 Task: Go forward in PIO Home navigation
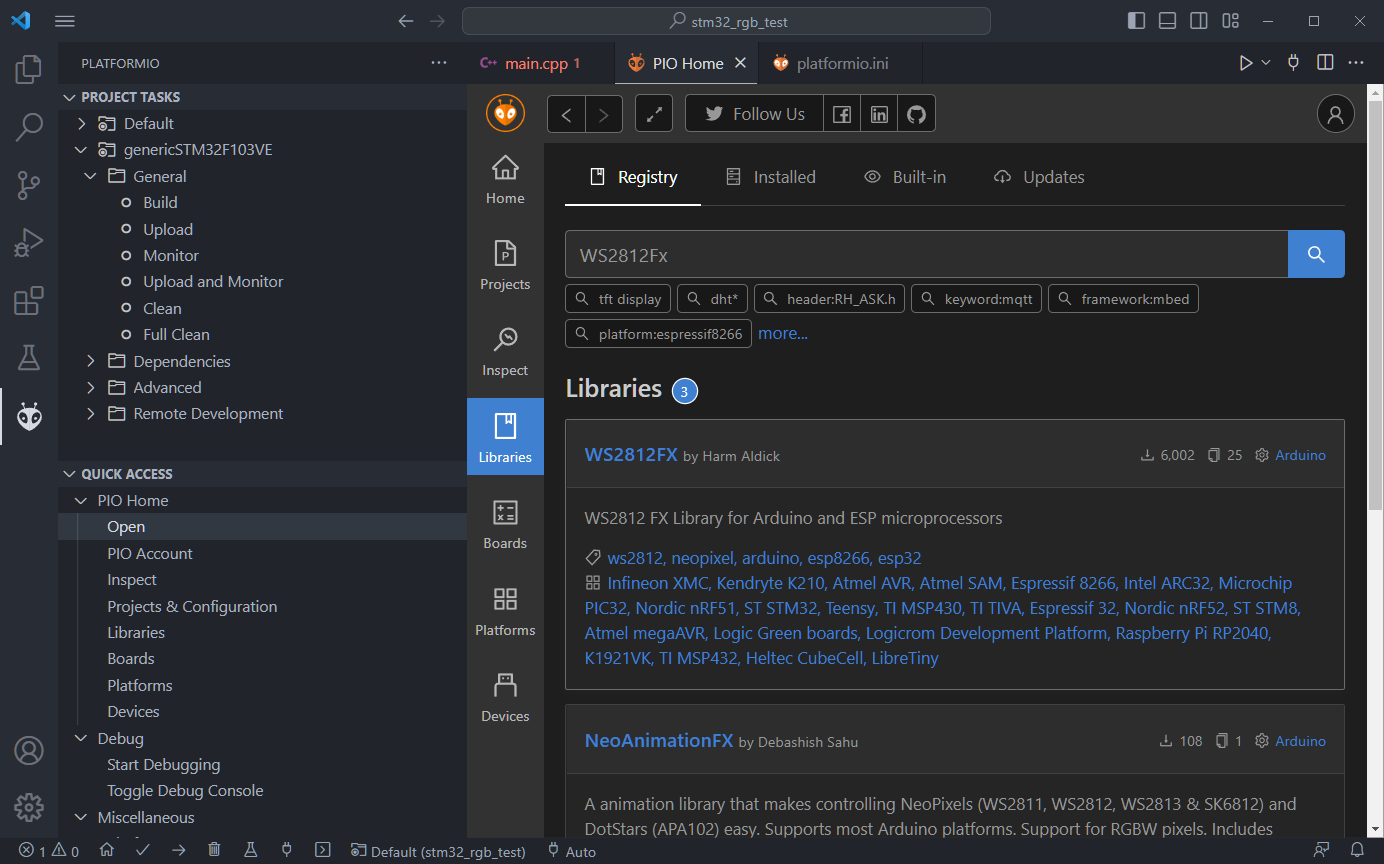click(x=604, y=114)
